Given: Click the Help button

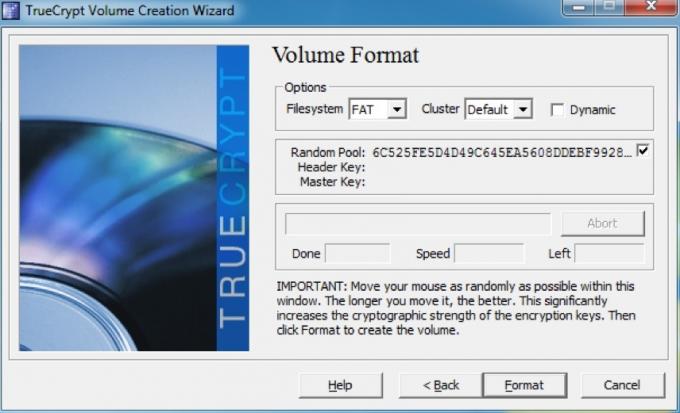Looking at the screenshot, I should pos(340,385).
